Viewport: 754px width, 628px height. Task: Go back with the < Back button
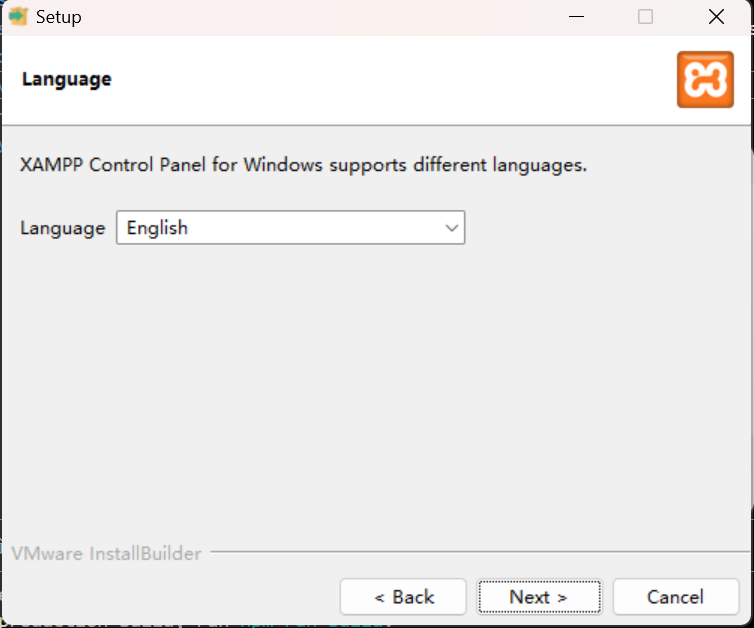click(403, 597)
